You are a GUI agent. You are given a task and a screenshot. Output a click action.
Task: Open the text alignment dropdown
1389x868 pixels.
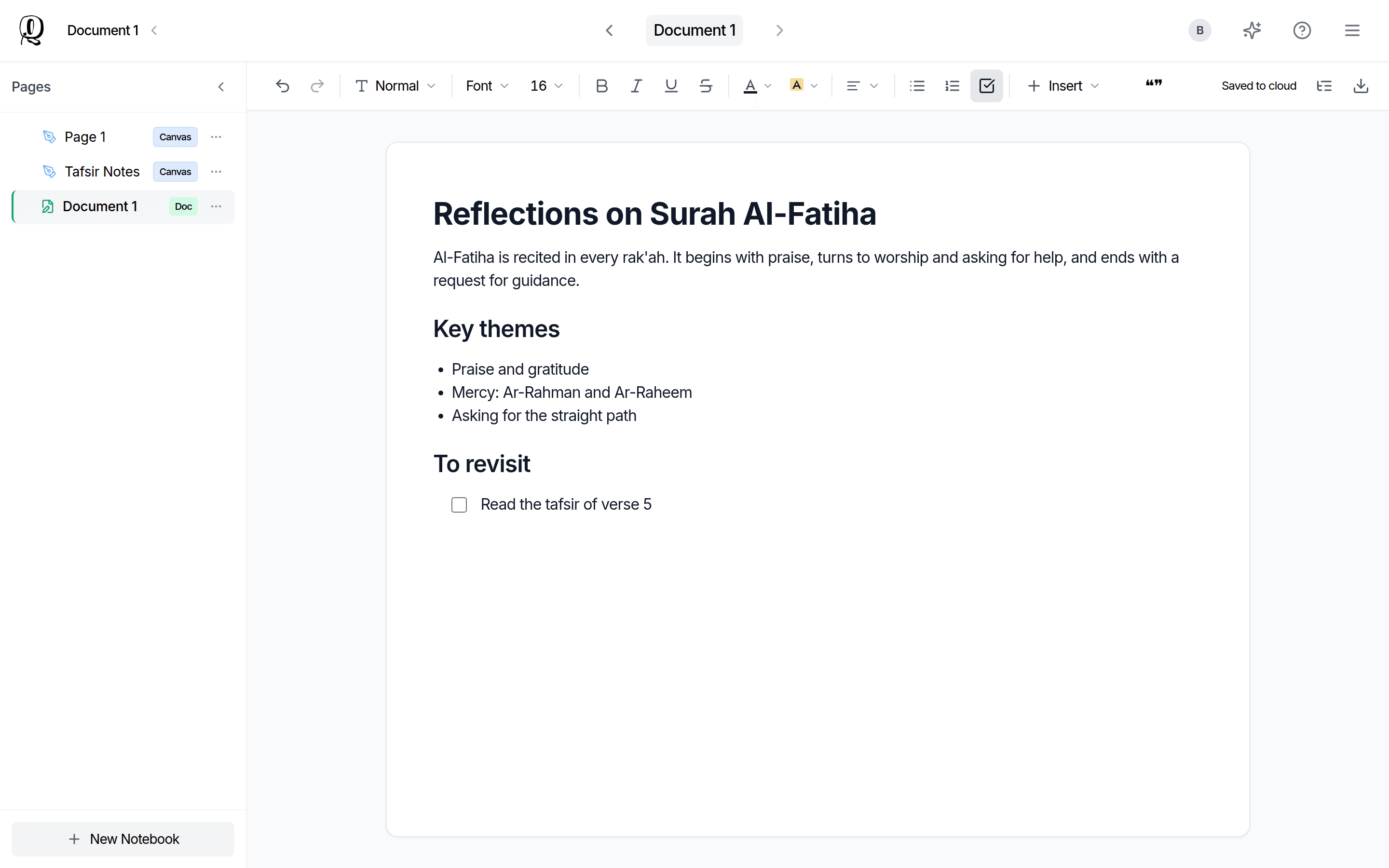tap(862, 86)
